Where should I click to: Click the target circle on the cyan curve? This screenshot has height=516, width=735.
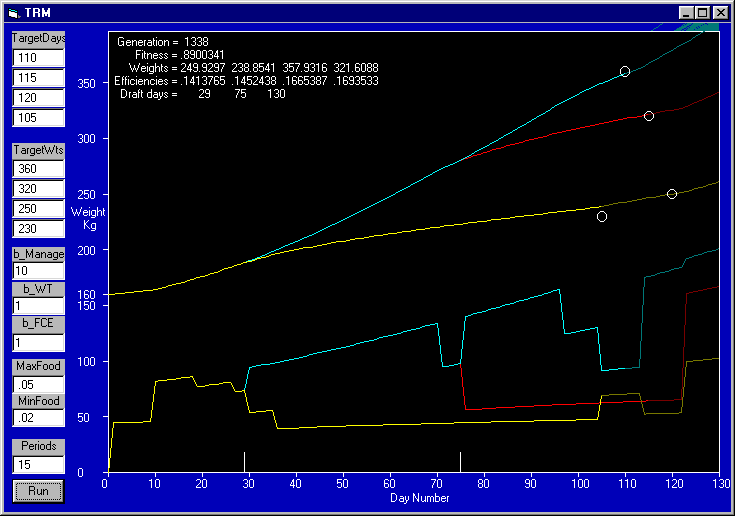[x=625, y=72]
